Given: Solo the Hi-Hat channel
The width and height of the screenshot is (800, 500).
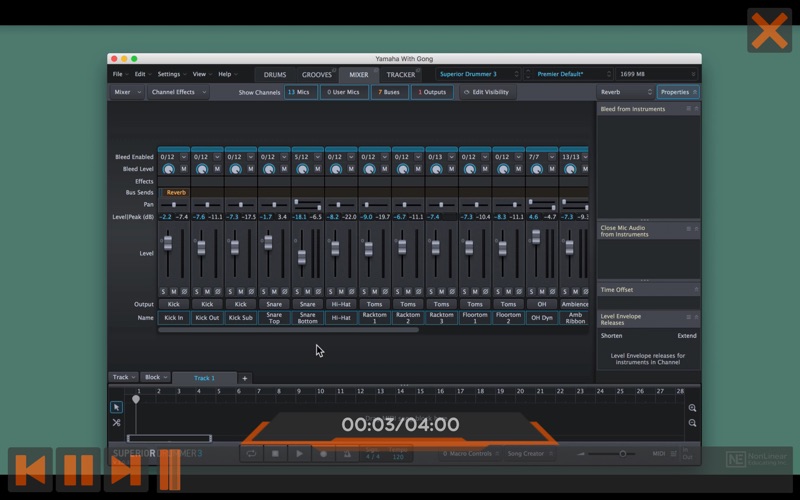Looking at the screenshot, I should pyautogui.click(x=331, y=292).
